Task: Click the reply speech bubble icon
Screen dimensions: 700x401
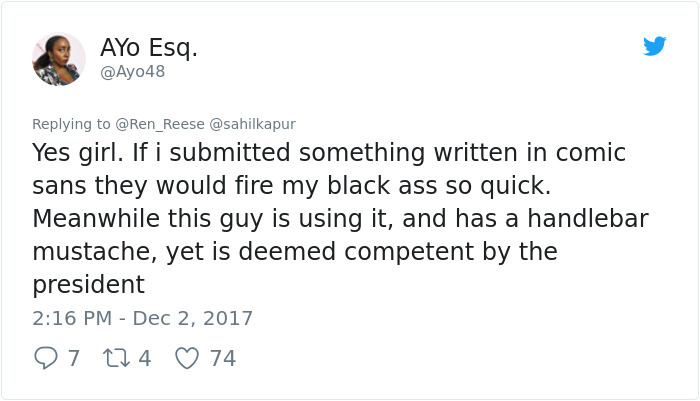Action: 46,357
